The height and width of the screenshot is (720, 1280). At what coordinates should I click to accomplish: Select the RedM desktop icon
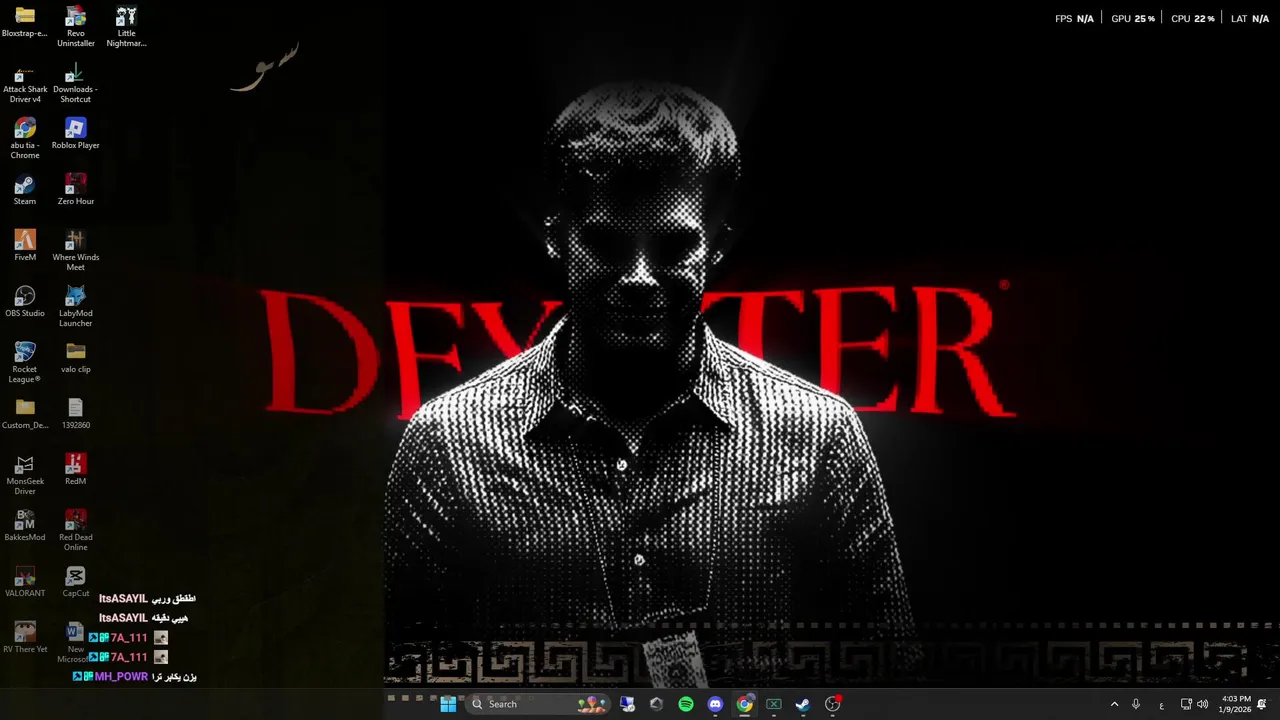pos(76,470)
